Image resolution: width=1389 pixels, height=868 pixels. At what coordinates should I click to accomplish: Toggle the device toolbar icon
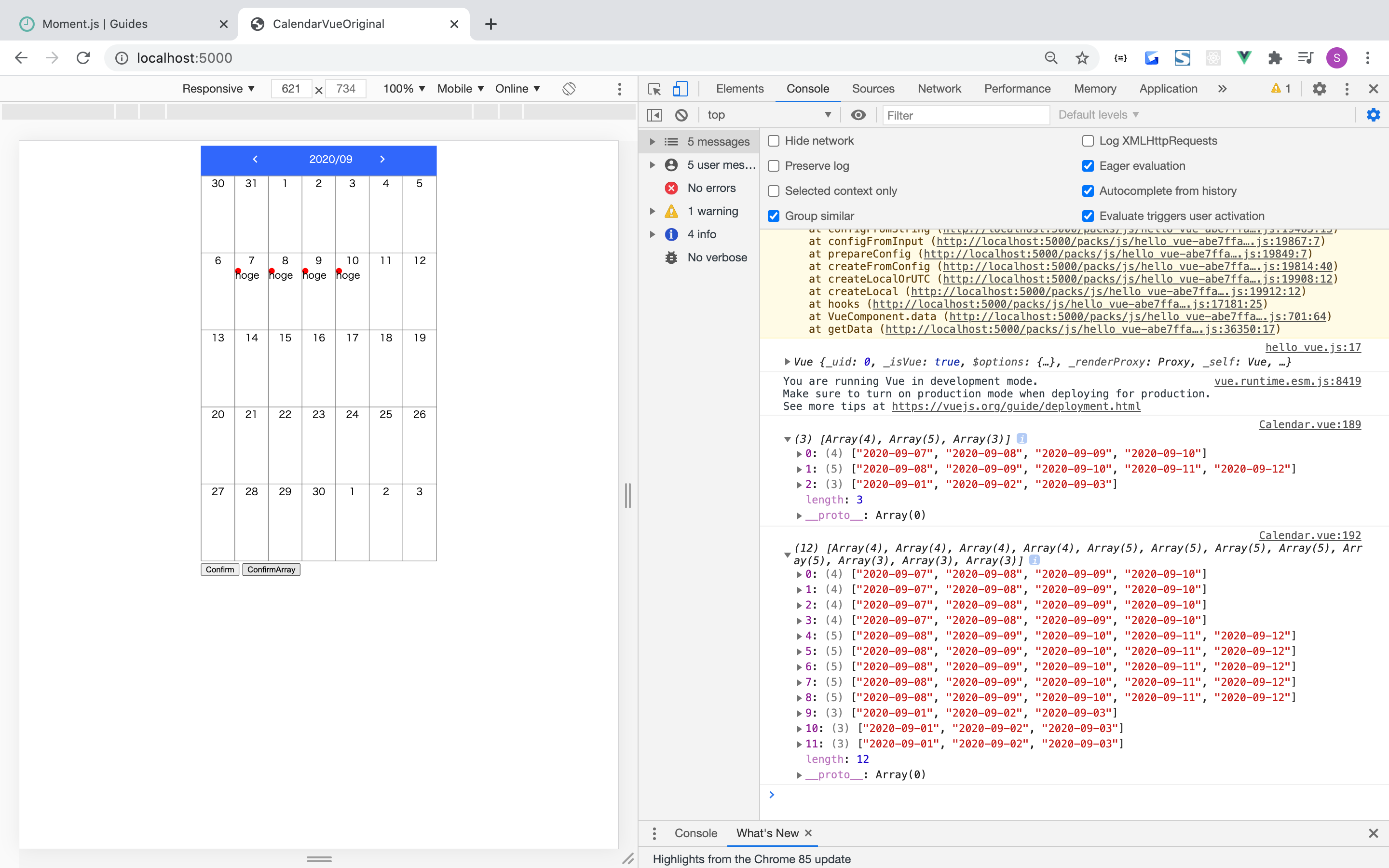coord(680,89)
